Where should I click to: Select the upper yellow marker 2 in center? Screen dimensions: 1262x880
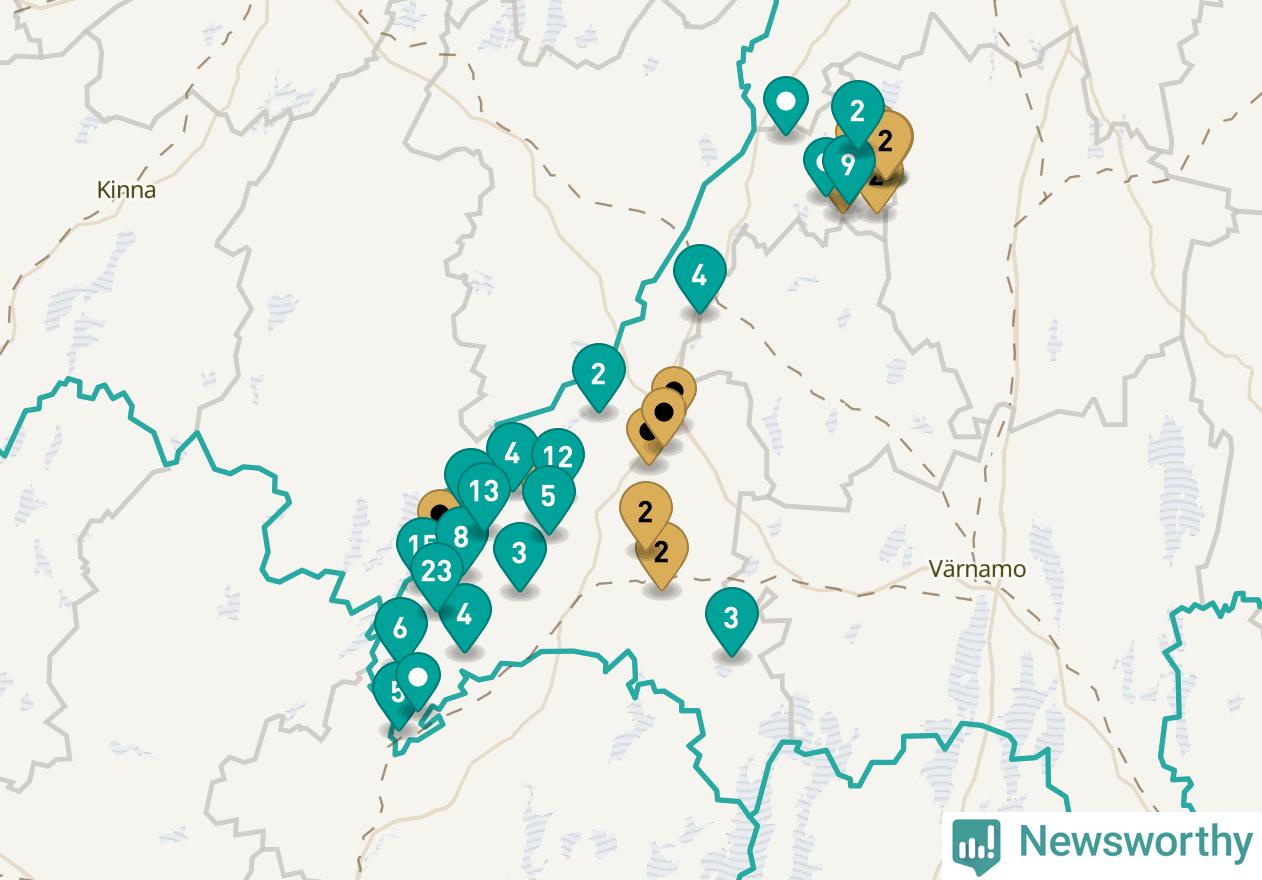coord(645,511)
